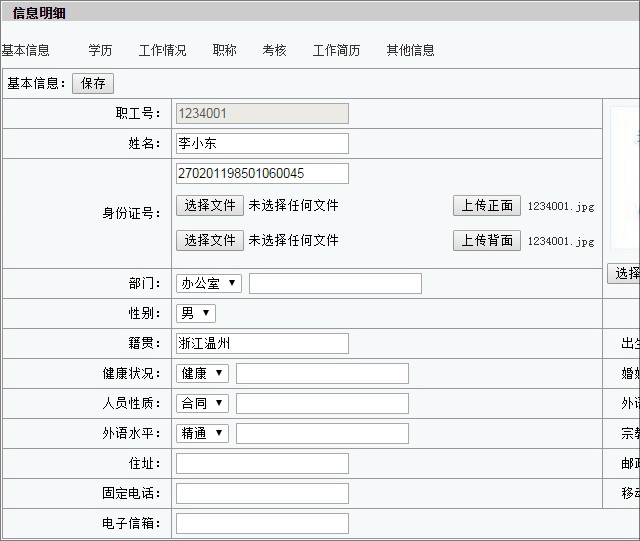Screen dimensions: 640x541
Task: Click the first 选择文件 button
Action: click(x=210, y=206)
